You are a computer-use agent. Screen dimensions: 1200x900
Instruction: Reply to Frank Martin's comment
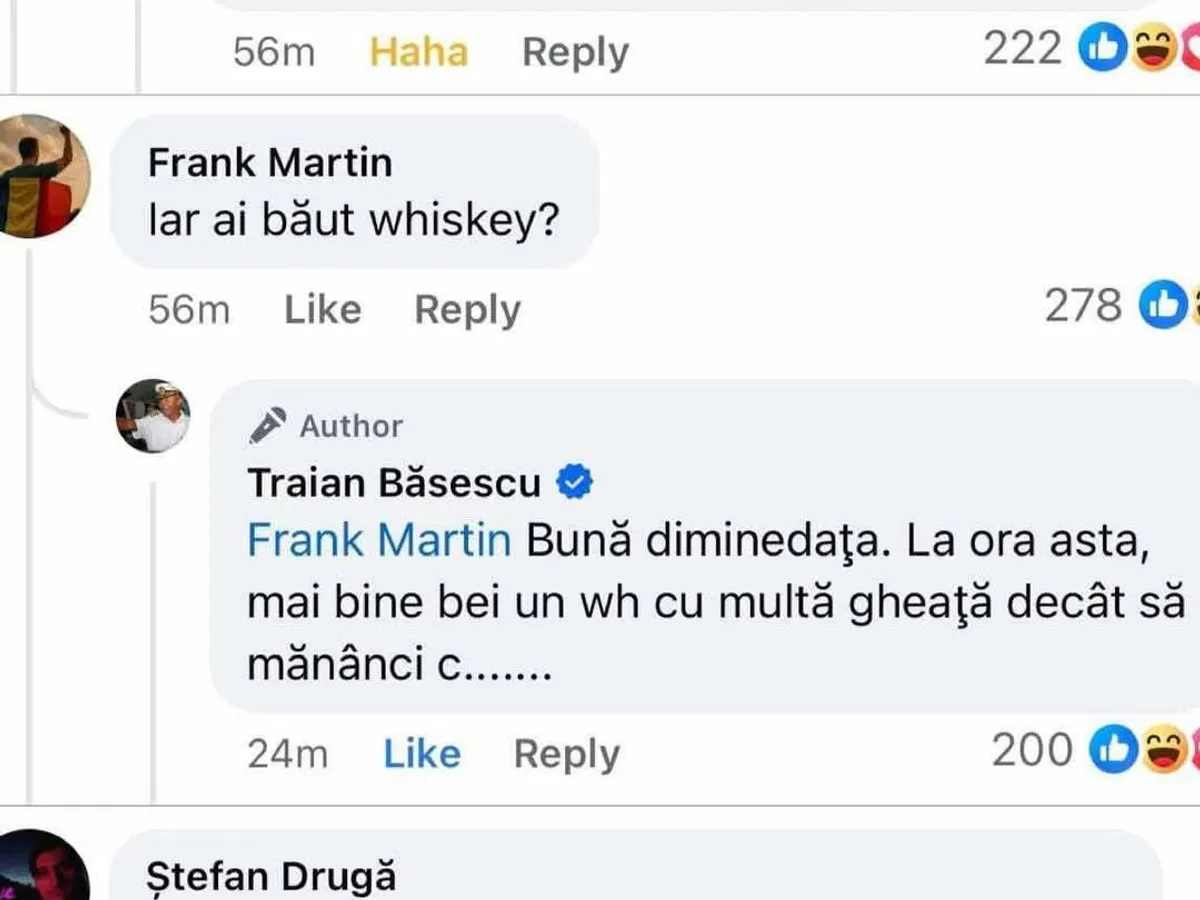[467, 310]
